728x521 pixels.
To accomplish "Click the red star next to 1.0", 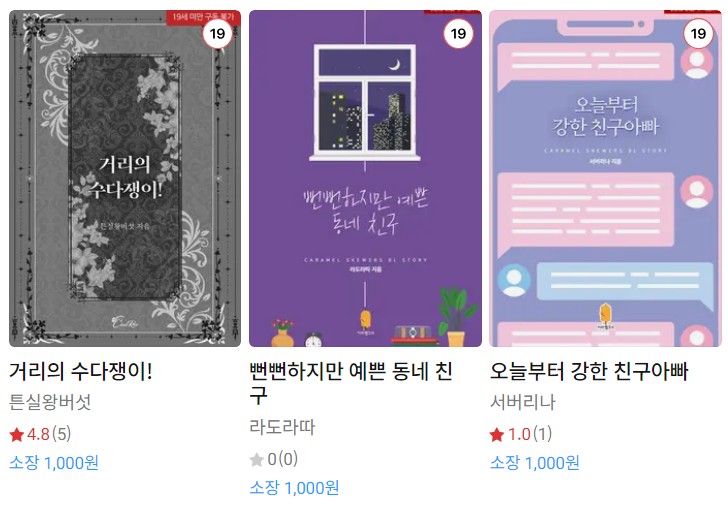I will coord(497,435).
